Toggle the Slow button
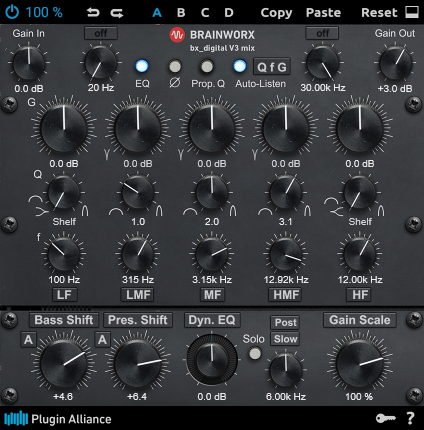 click(x=285, y=339)
